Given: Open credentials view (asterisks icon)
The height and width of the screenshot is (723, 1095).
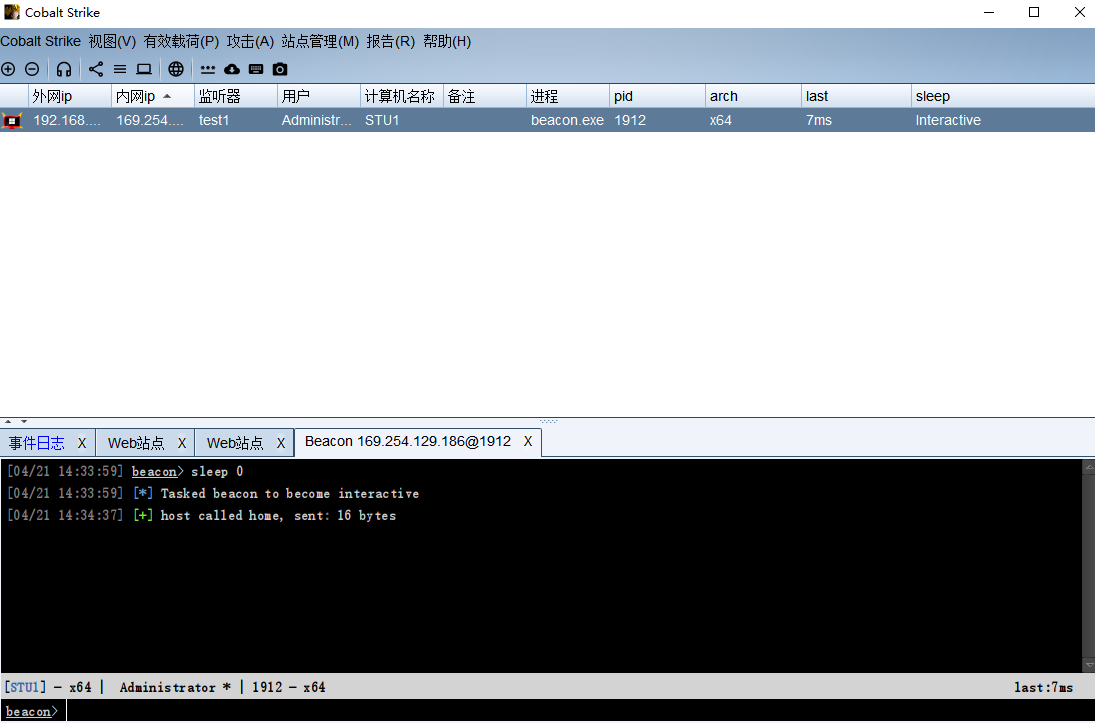Looking at the screenshot, I should [x=208, y=69].
